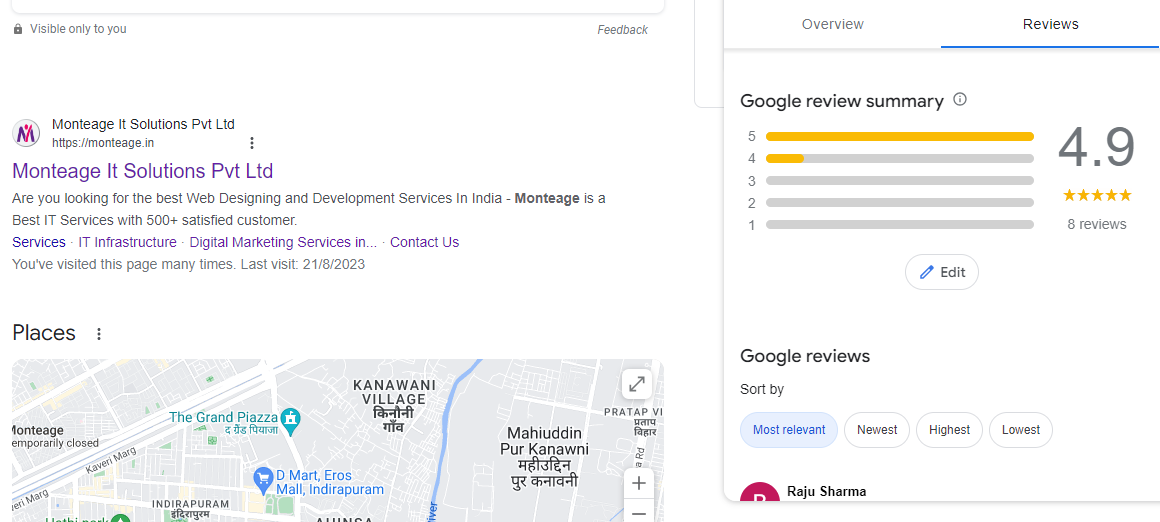This screenshot has width=1160, height=522.
Task: Click the 4-star rating bar
Action: [x=900, y=158]
